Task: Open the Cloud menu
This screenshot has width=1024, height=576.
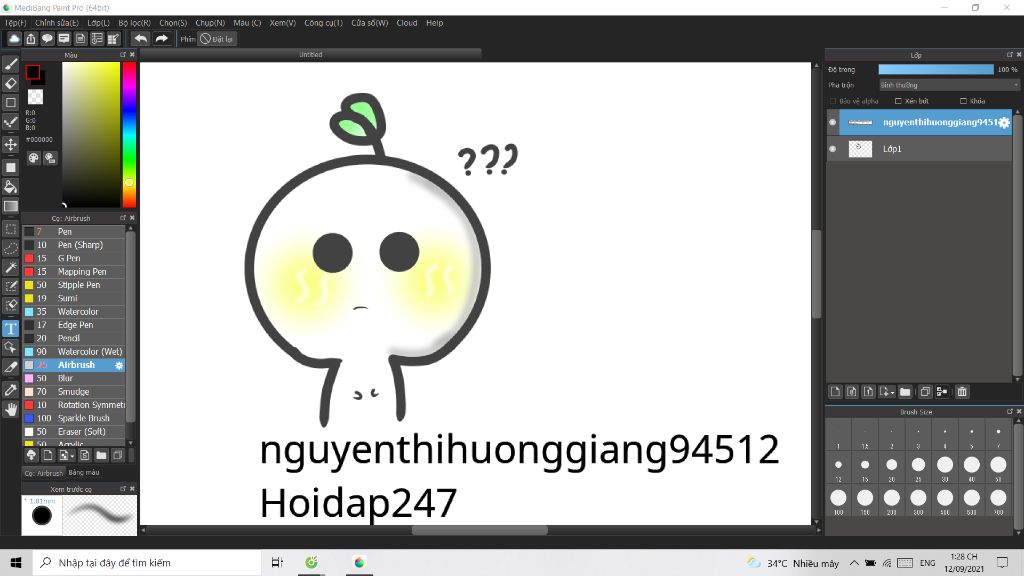Action: [406, 23]
